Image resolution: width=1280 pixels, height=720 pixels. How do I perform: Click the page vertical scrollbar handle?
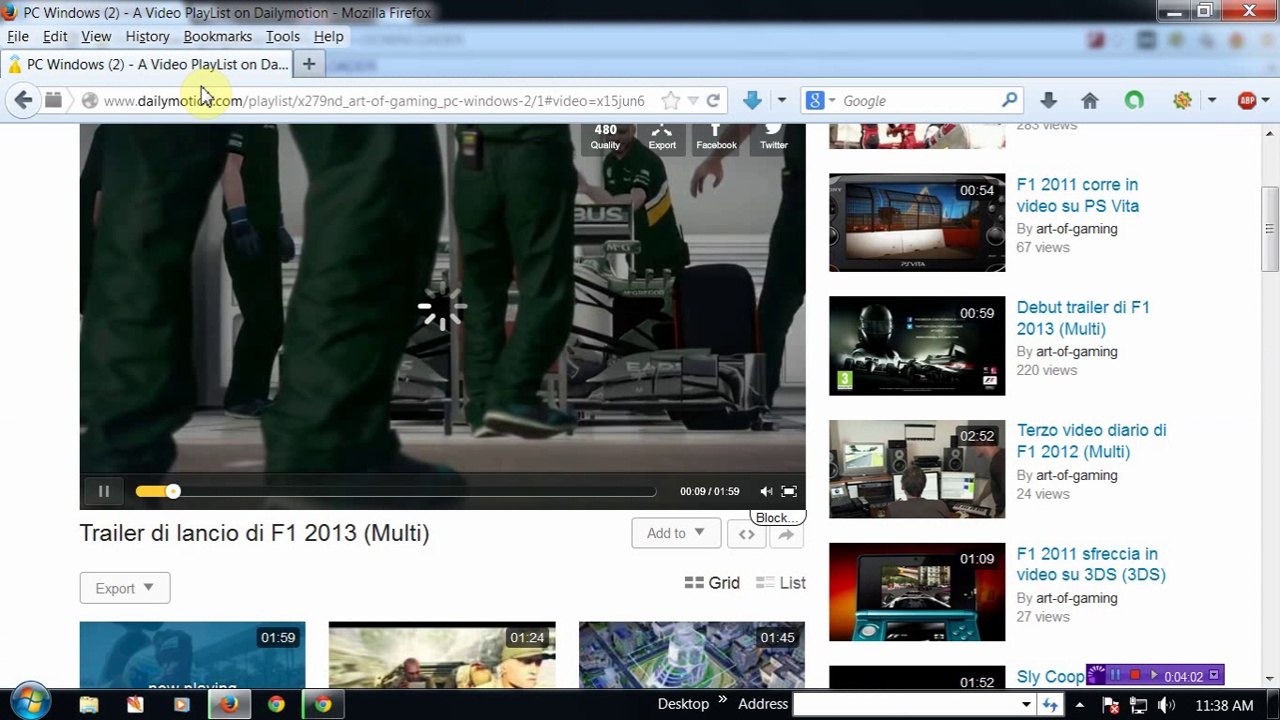point(1270,229)
